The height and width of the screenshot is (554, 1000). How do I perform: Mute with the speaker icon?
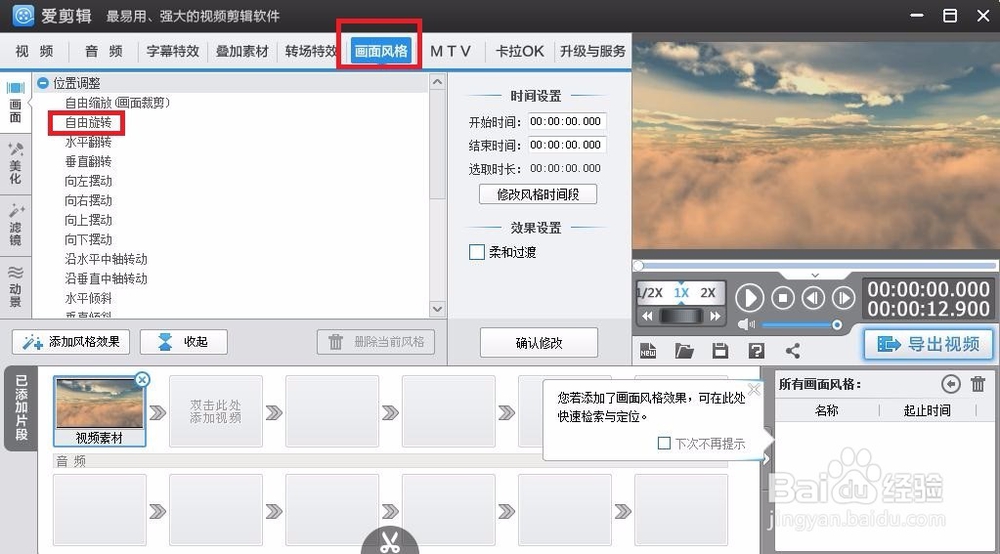(746, 324)
